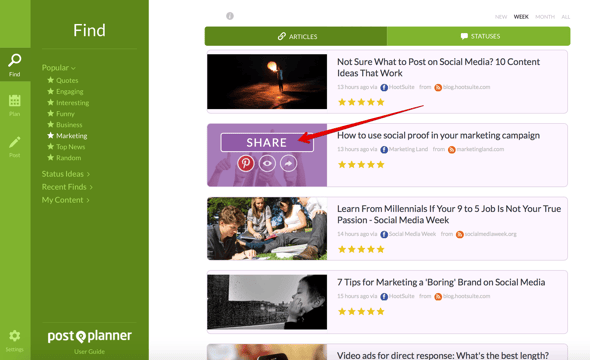The width and height of the screenshot is (590, 360).
Task: Click the Facebook icon next to Social Media Week
Action: pyautogui.click(x=384, y=234)
